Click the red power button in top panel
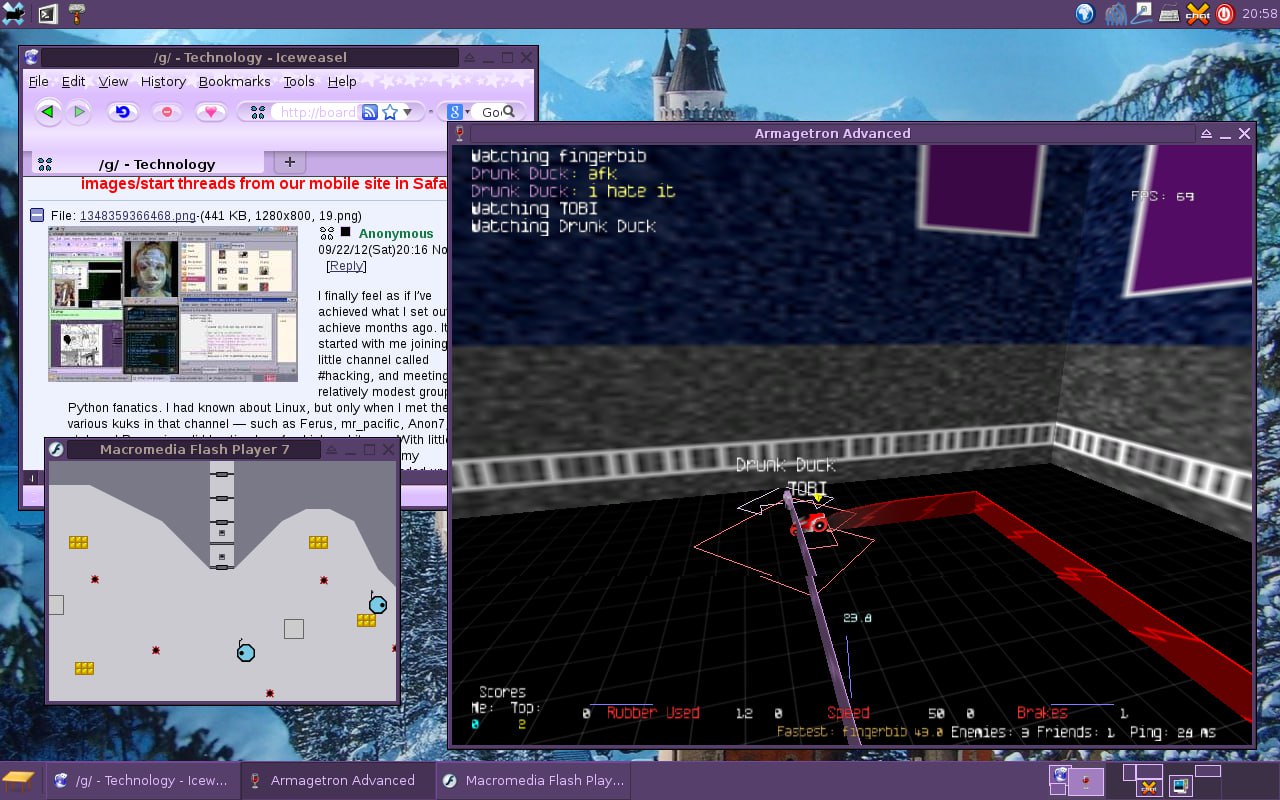This screenshot has height=800, width=1280. (1224, 14)
